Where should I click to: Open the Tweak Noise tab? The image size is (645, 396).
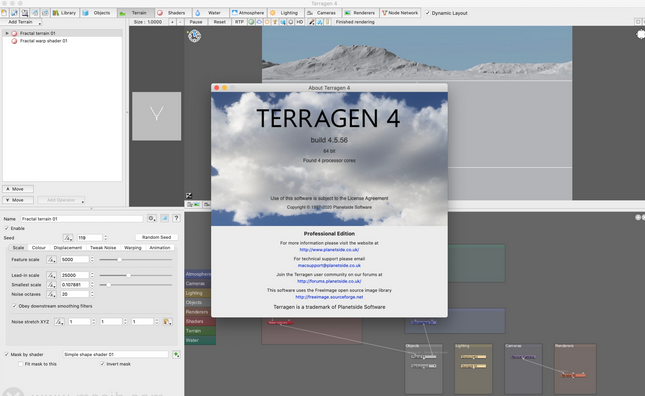pos(103,248)
